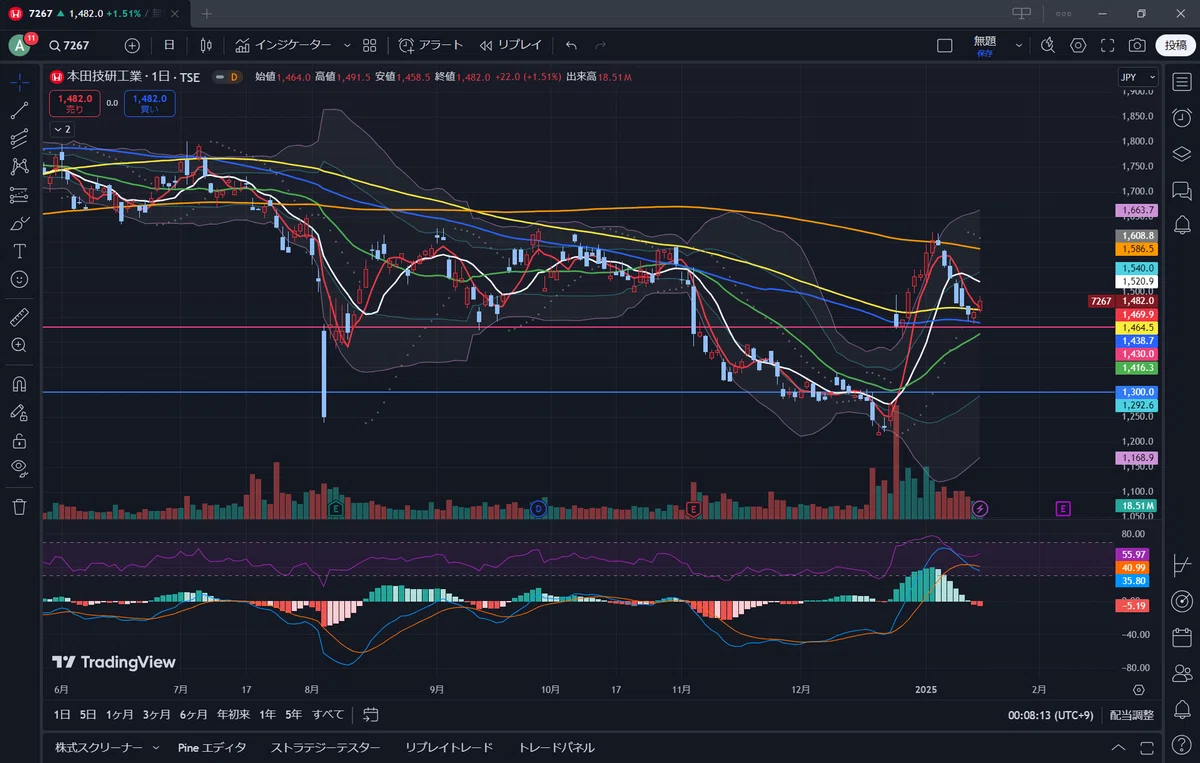Open the alarm clock alerts panel
The height and width of the screenshot is (763, 1200).
1181,117
